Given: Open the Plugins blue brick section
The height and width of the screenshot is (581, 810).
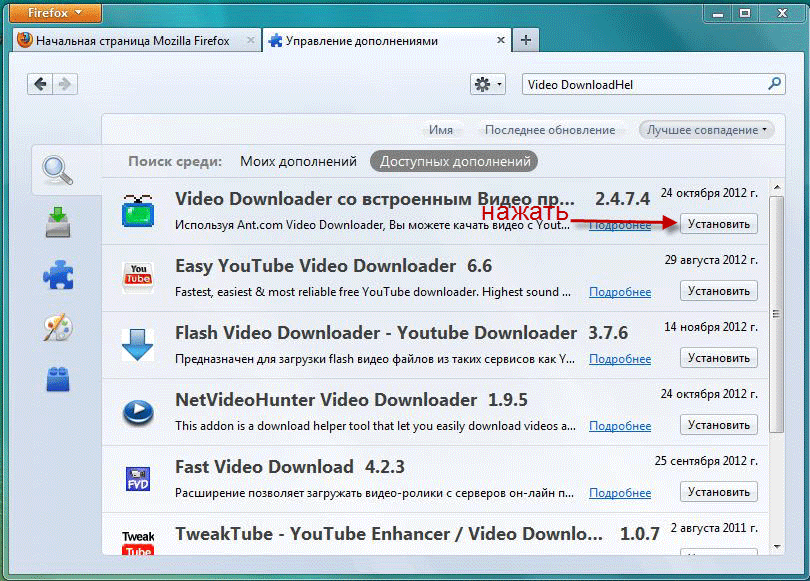Looking at the screenshot, I should pos(58,379).
